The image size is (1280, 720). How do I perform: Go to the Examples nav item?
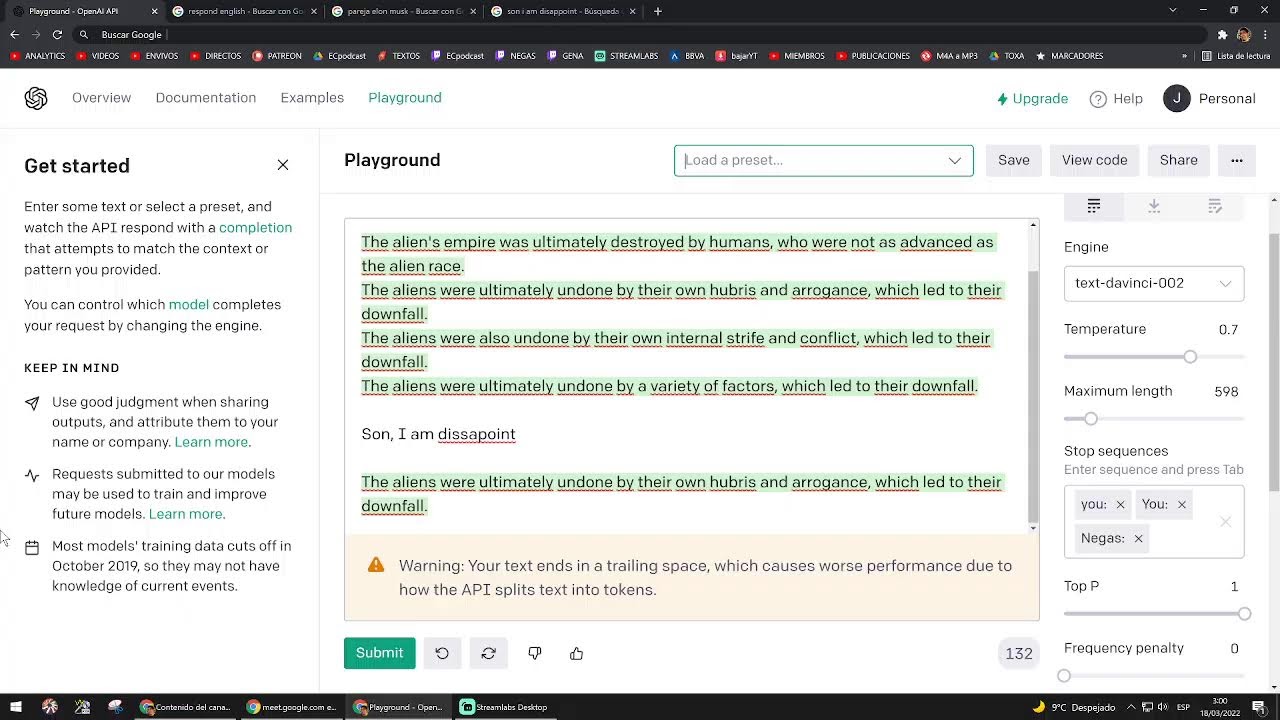pyautogui.click(x=312, y=98)
